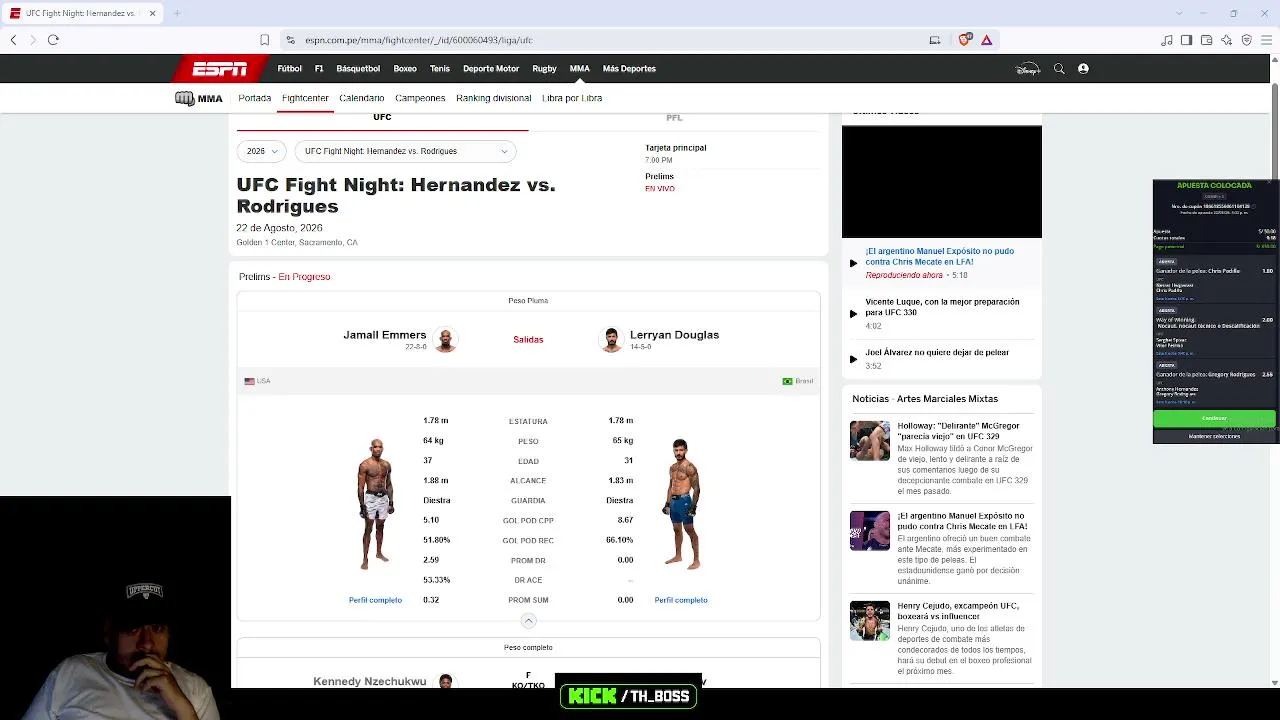Screen dimensions: 1280x720
Task: Open the browser hamburger menu
Action: 1267,40
